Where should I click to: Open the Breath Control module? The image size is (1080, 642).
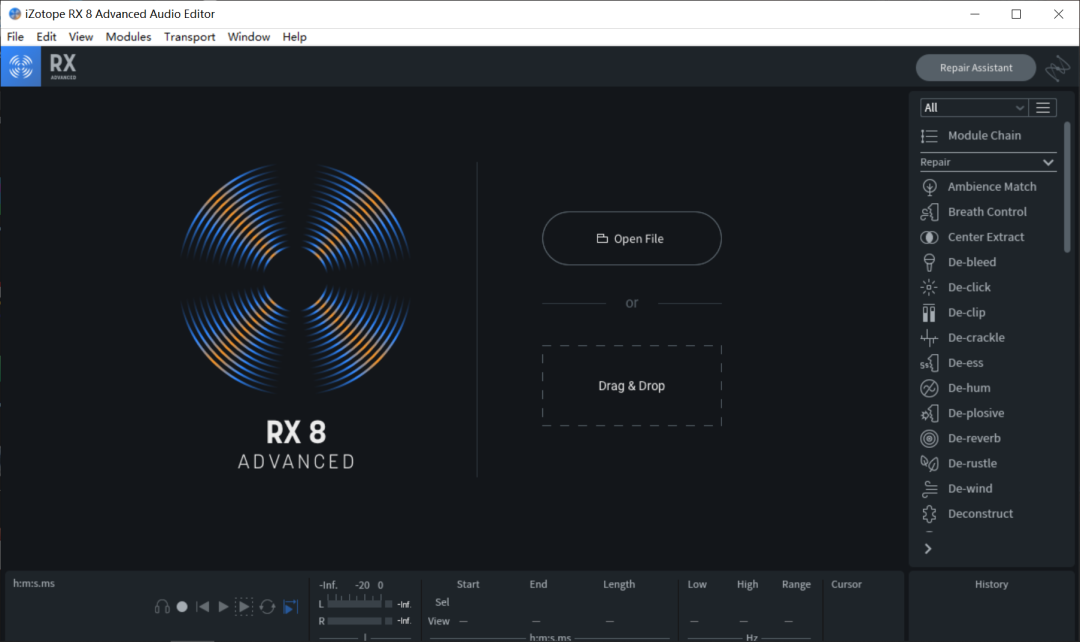[987, 212]
